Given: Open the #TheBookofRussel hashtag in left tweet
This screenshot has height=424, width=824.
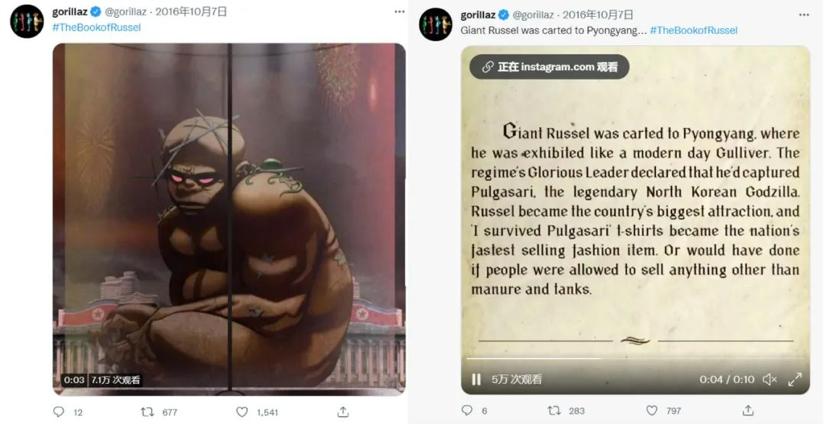Looking at the screenshot, I should (x=96, y=27).
